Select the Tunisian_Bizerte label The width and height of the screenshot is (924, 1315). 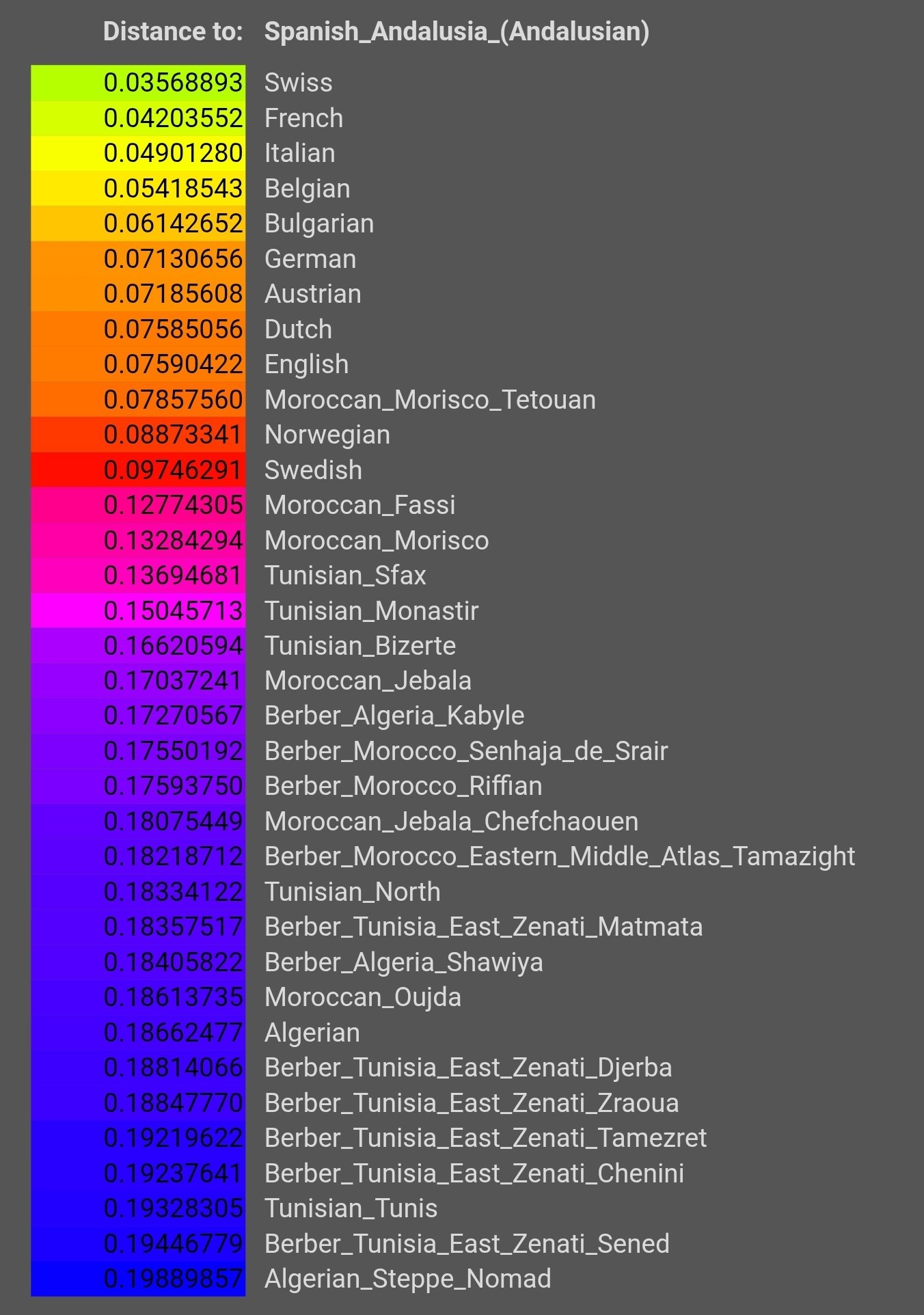[360, 646]
